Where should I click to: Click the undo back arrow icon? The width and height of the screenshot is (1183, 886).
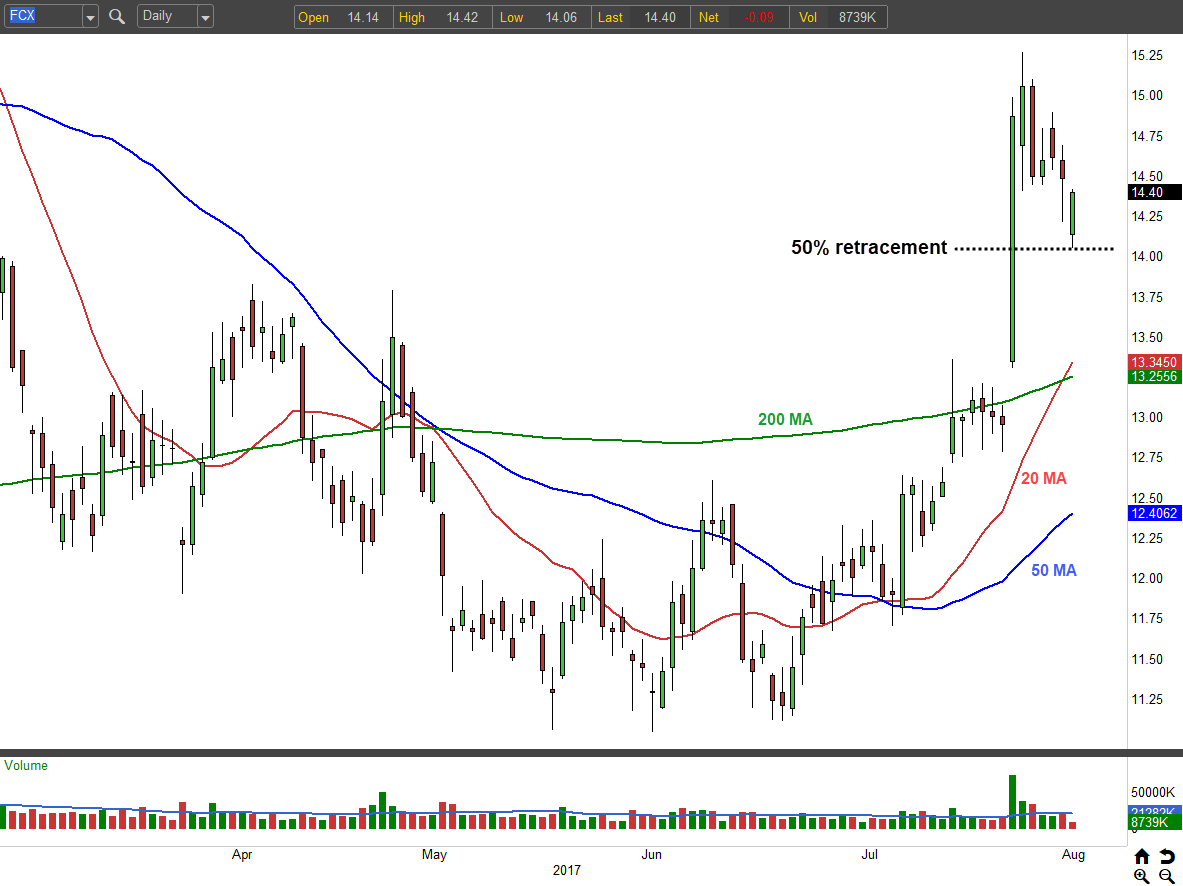(x=1167, y=856)
